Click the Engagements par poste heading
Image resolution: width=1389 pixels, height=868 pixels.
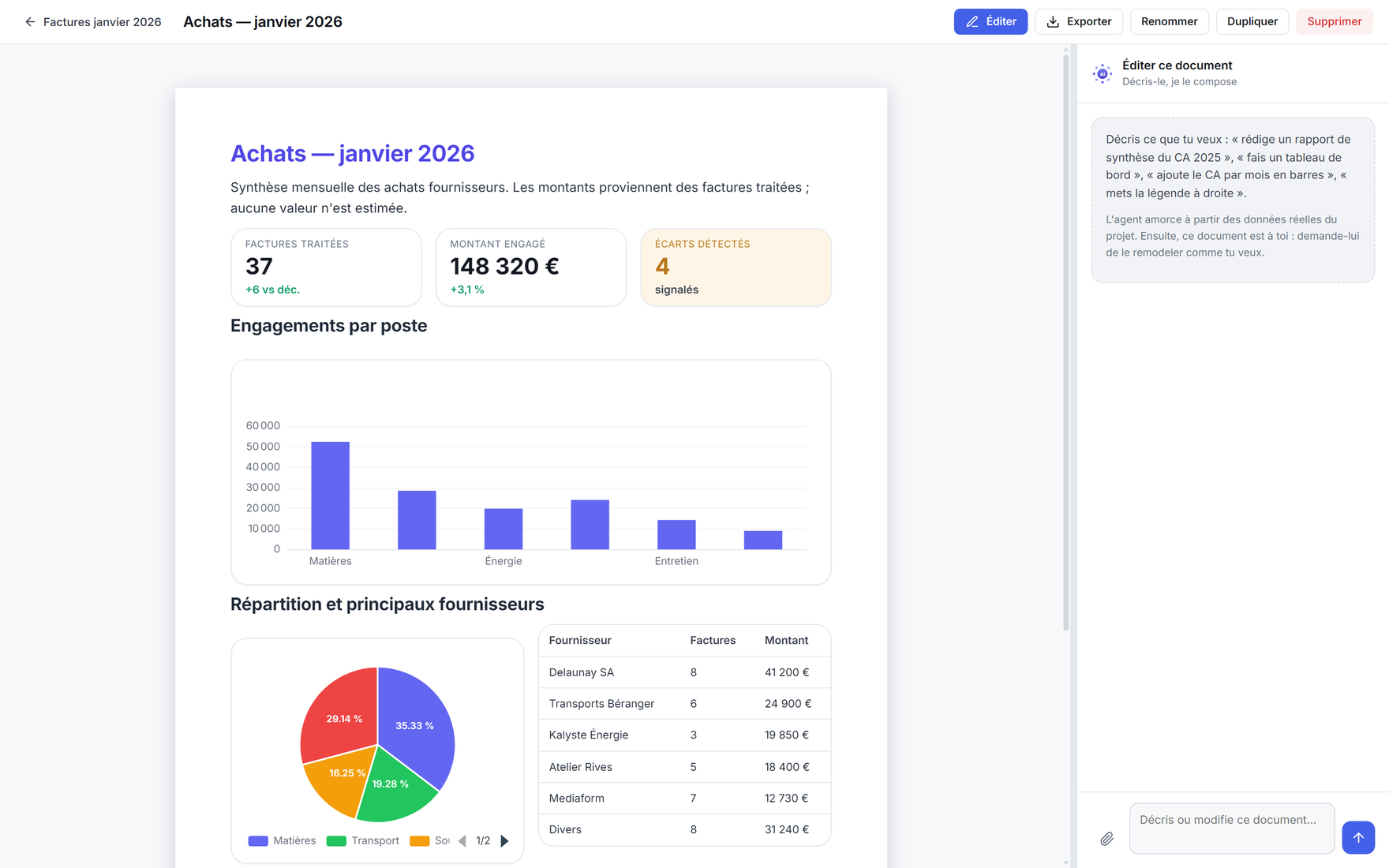[x=328, y=326]
